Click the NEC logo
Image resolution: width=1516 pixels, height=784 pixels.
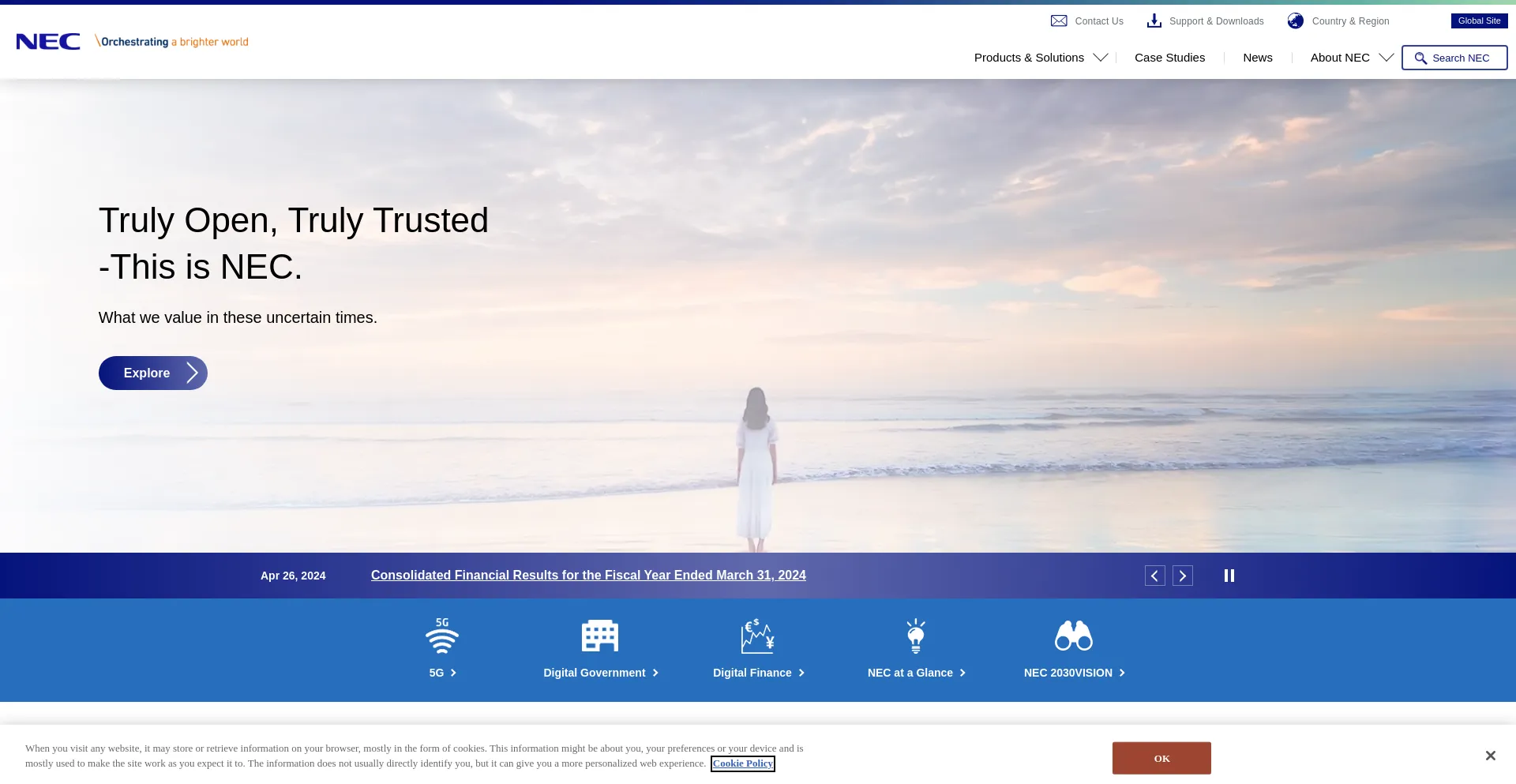(48, 42)
